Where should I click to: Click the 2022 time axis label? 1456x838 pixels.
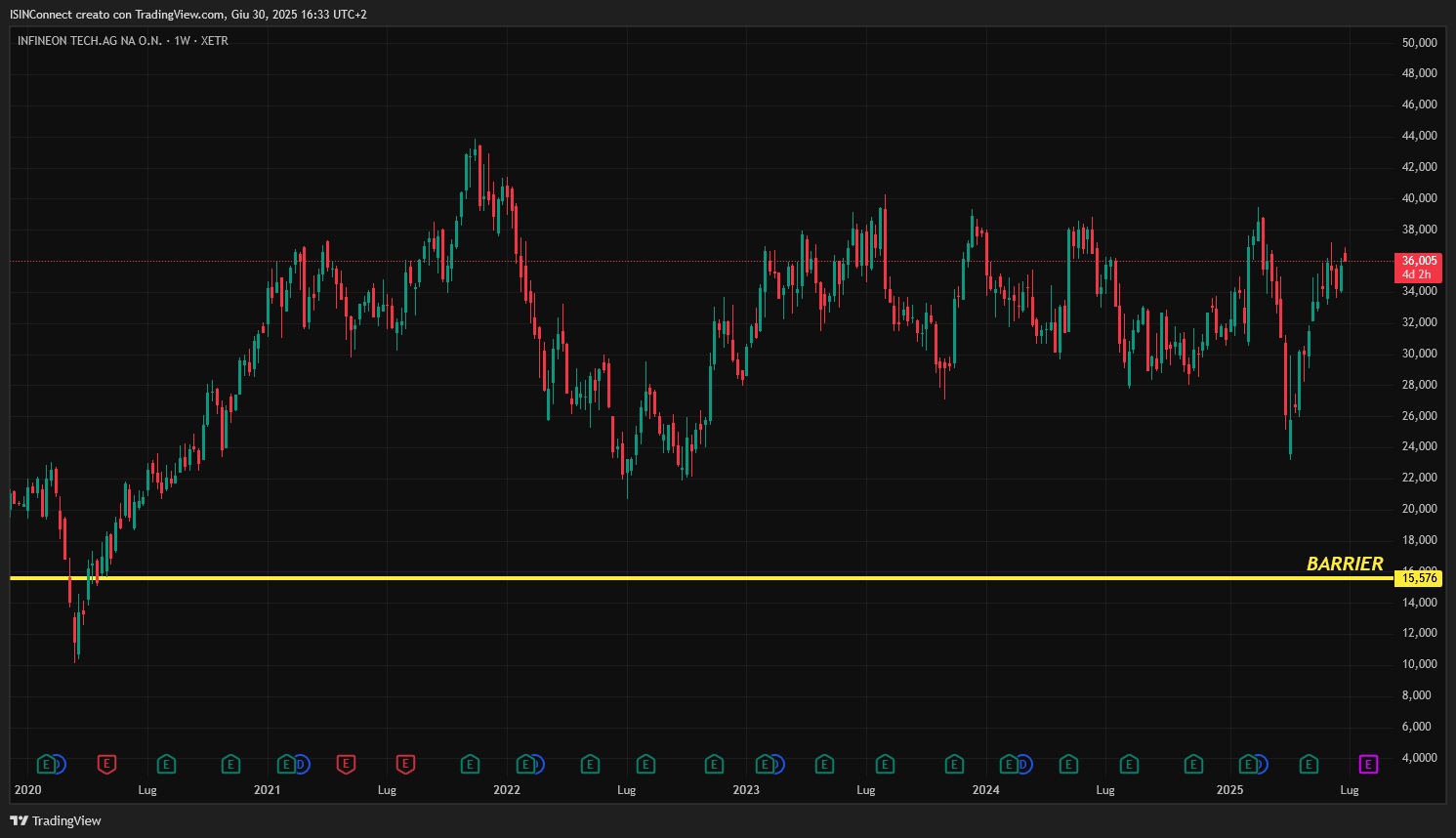click(507, 790)
